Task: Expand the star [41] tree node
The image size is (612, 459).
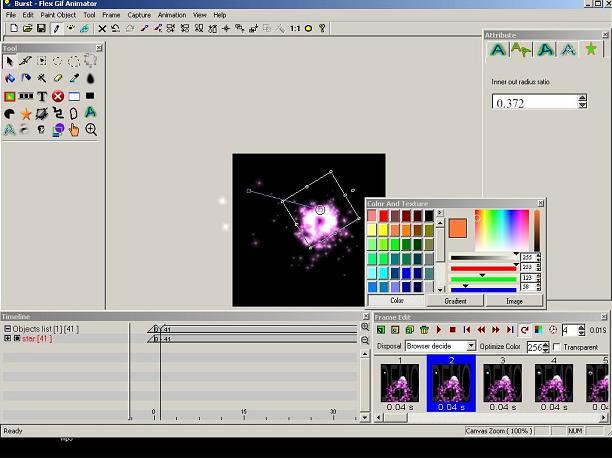Action: click(x=7, y=338)
